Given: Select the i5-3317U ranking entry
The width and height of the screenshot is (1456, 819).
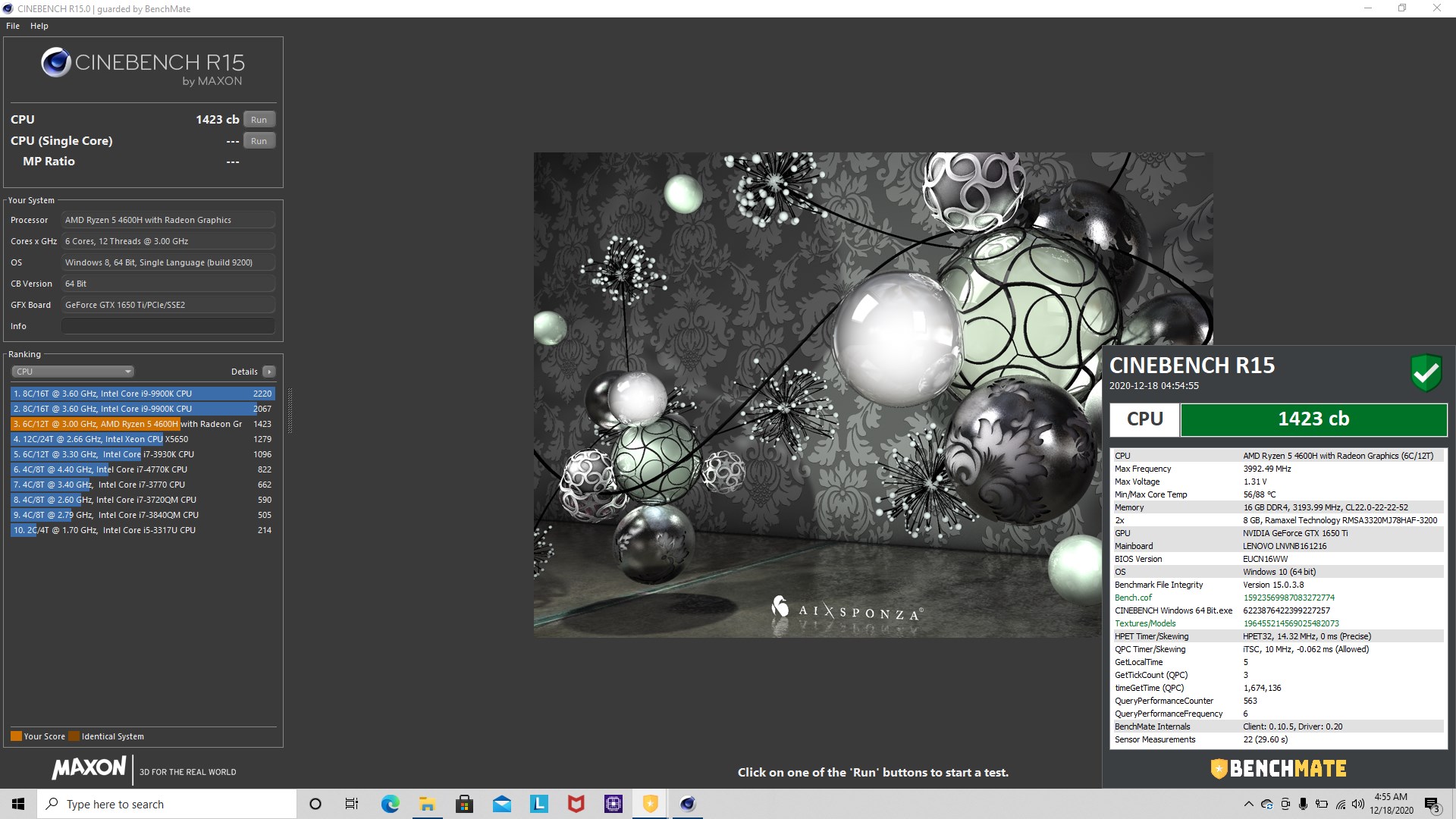Looking at the screenshot, I should coord(143,530).
